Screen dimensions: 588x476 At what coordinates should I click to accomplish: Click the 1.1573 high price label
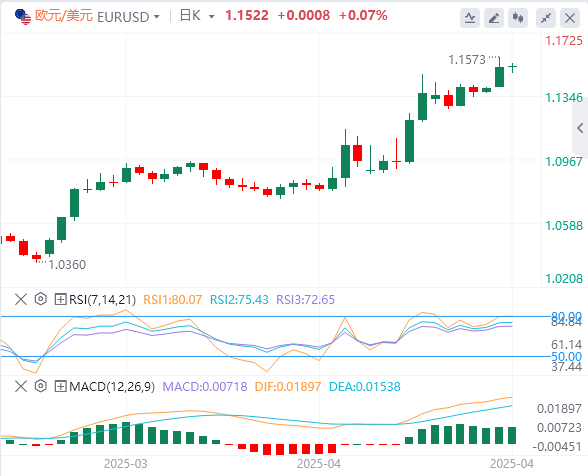click(x=467, y=60)
